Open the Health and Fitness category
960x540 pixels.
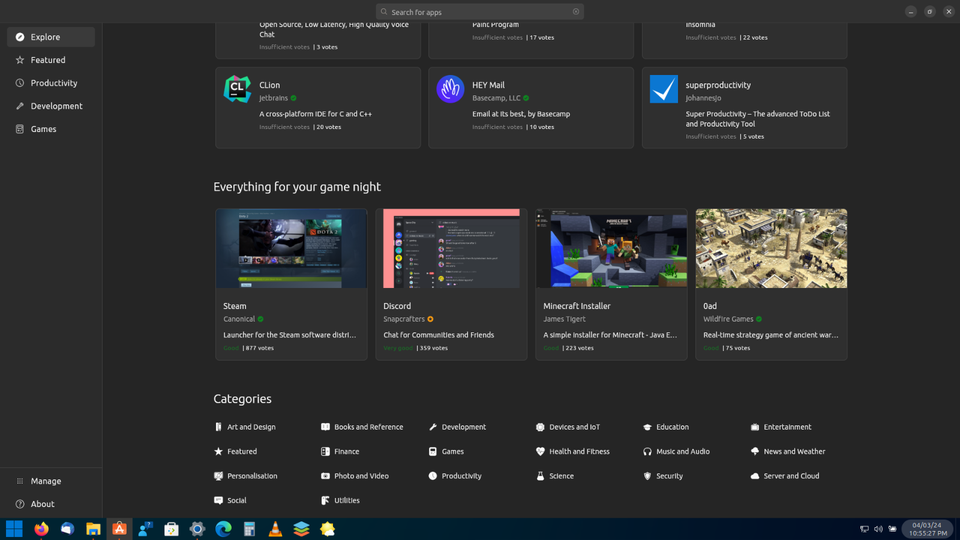coord(572,451)
